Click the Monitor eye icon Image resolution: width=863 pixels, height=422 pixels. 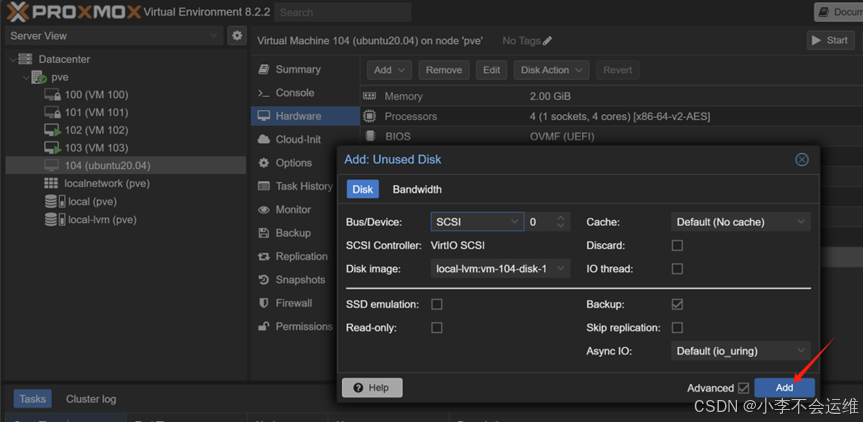(264, 210)
